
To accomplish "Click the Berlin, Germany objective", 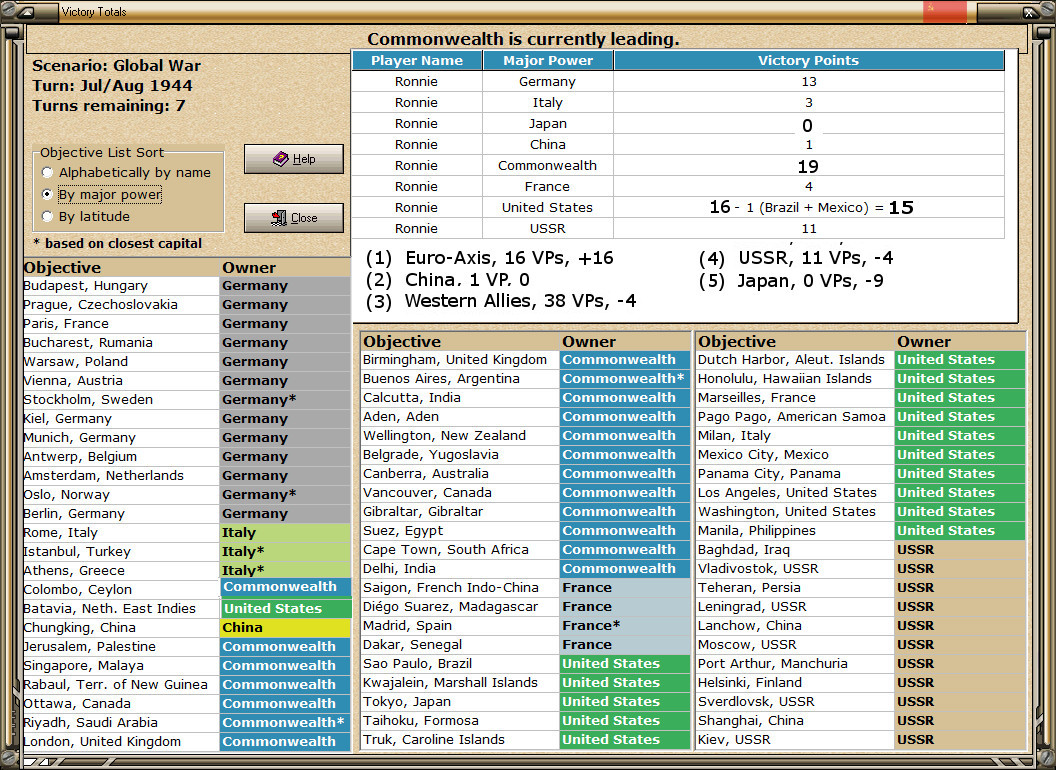I will point(74,513).
